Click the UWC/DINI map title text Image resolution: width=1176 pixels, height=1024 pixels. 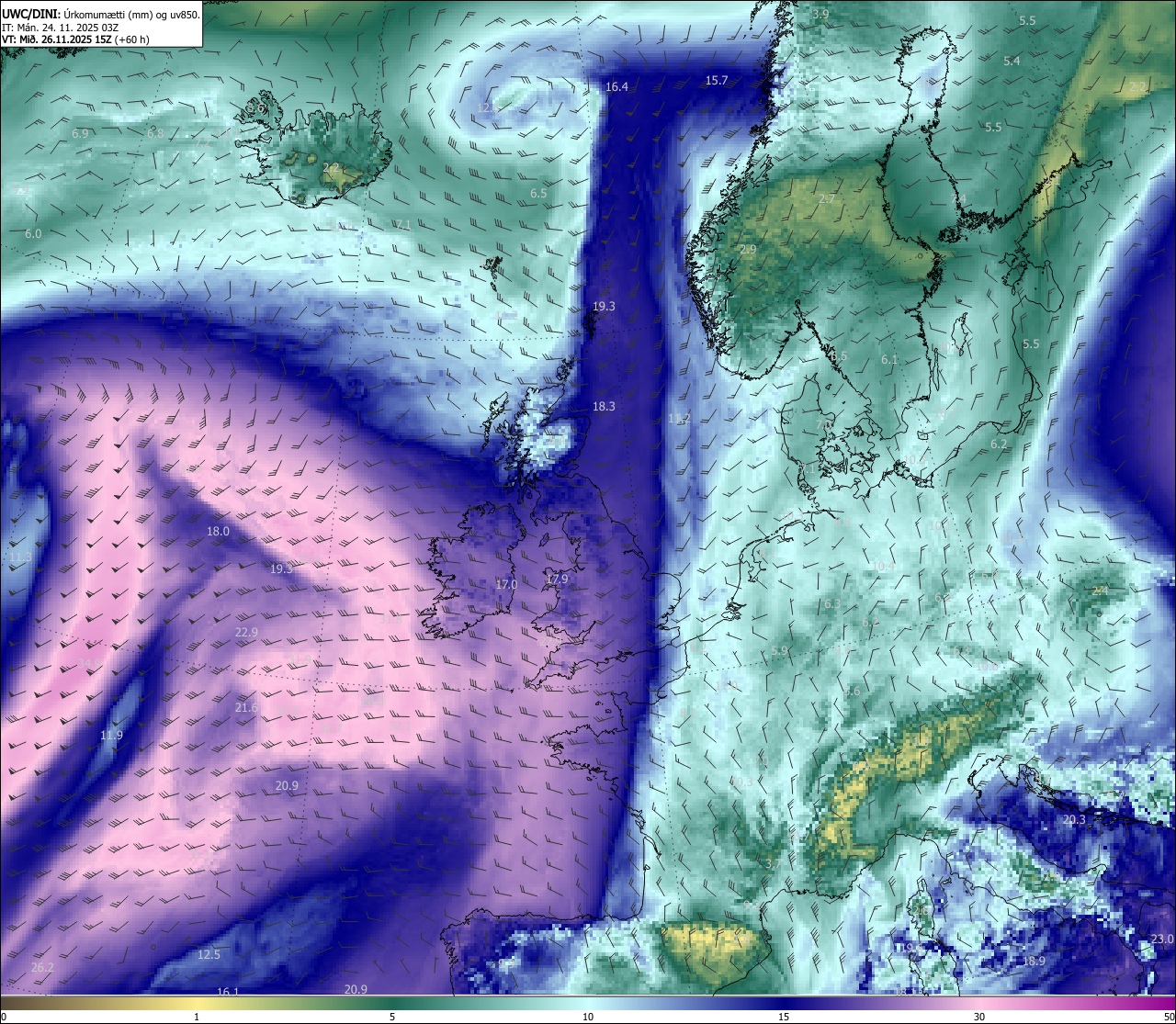pyautogui.click(x=100, y=14)
